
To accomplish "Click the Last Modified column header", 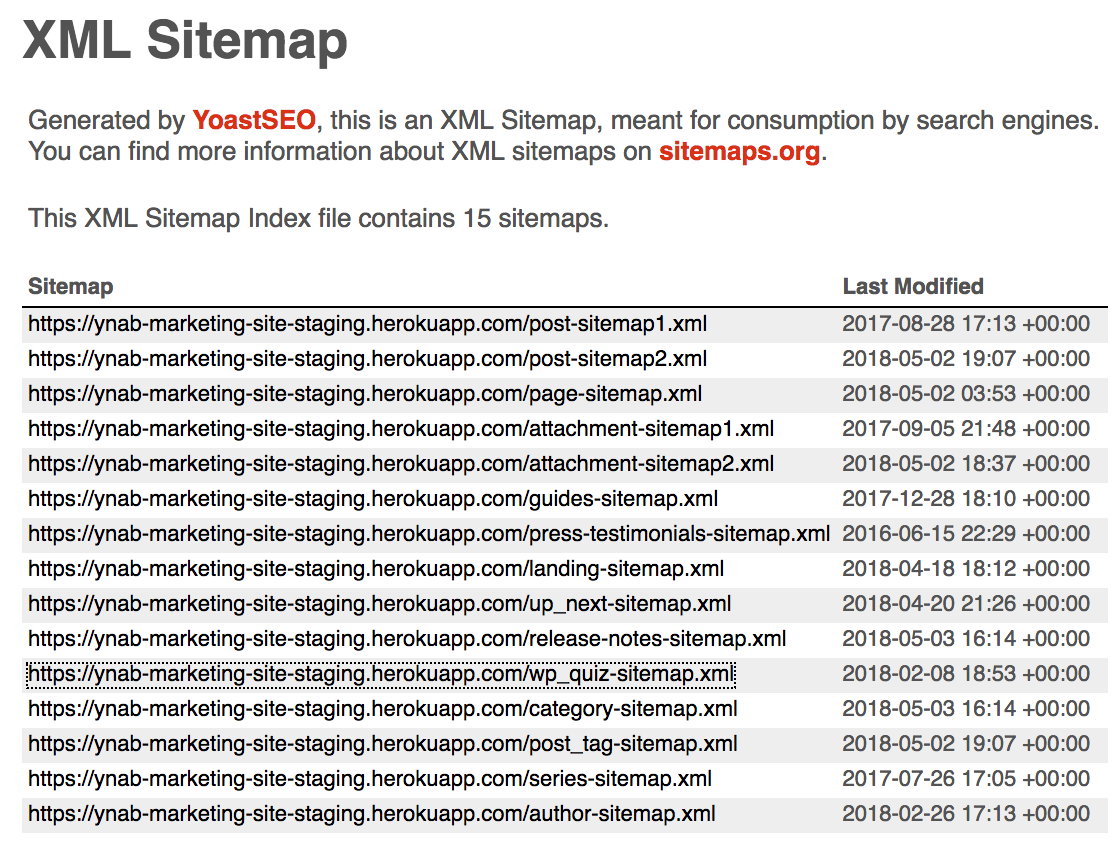I will point(913,287).
